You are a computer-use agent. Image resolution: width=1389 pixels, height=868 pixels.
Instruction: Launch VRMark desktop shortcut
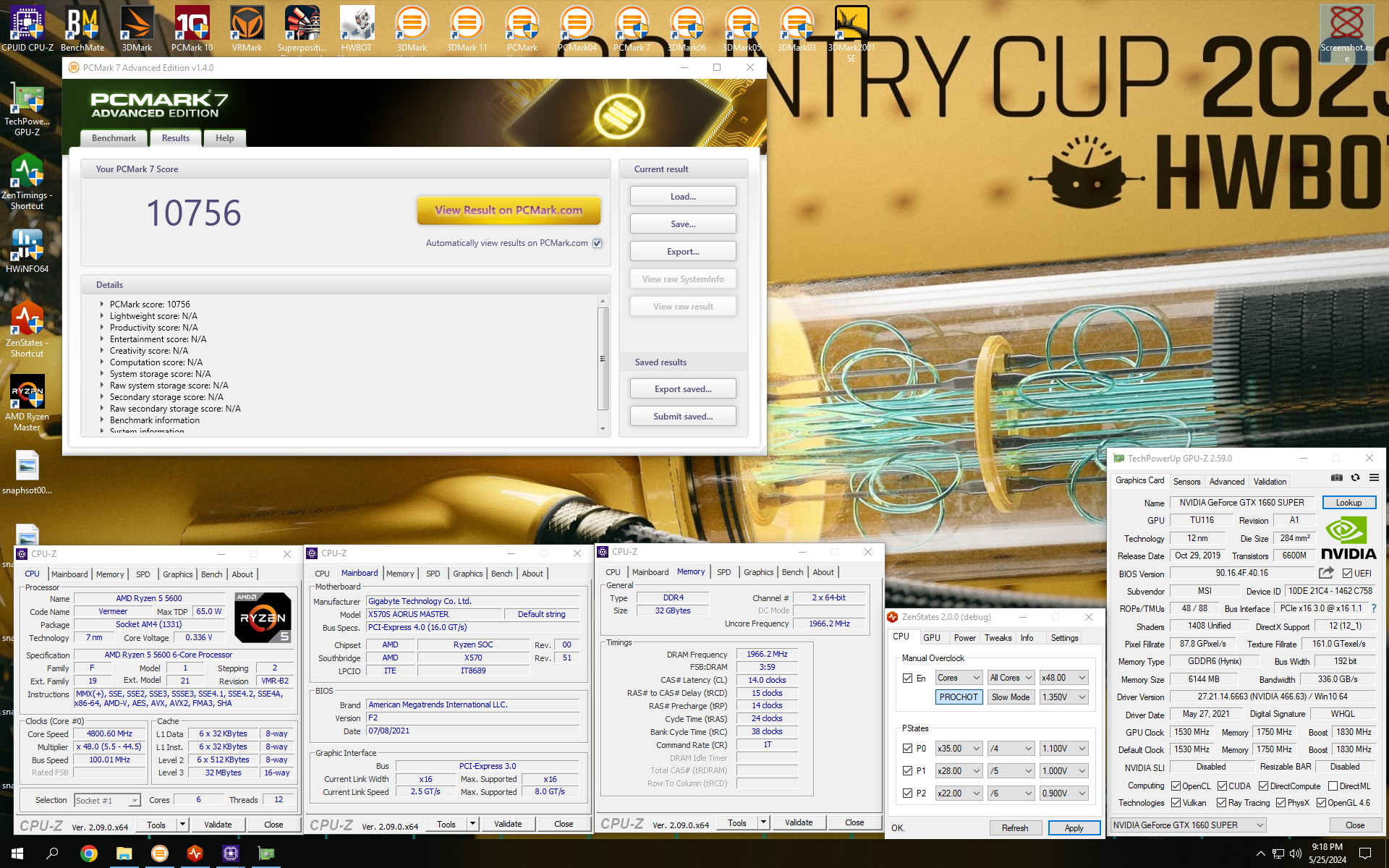[x=247, y=29]
